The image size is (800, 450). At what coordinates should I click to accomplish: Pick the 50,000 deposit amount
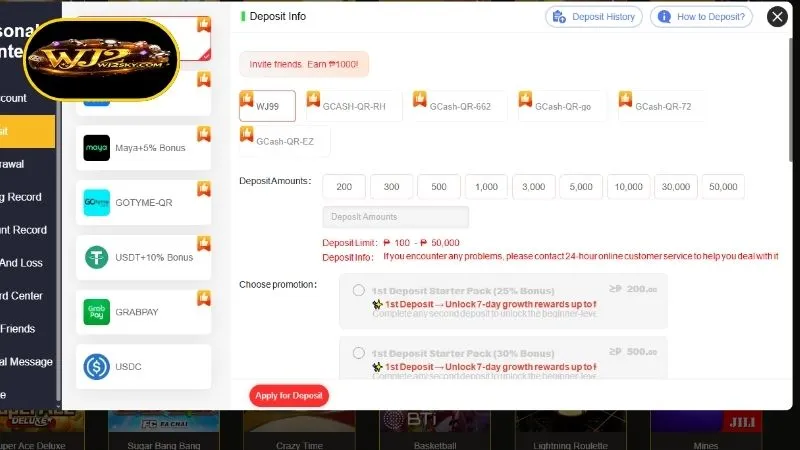(723, 187)
